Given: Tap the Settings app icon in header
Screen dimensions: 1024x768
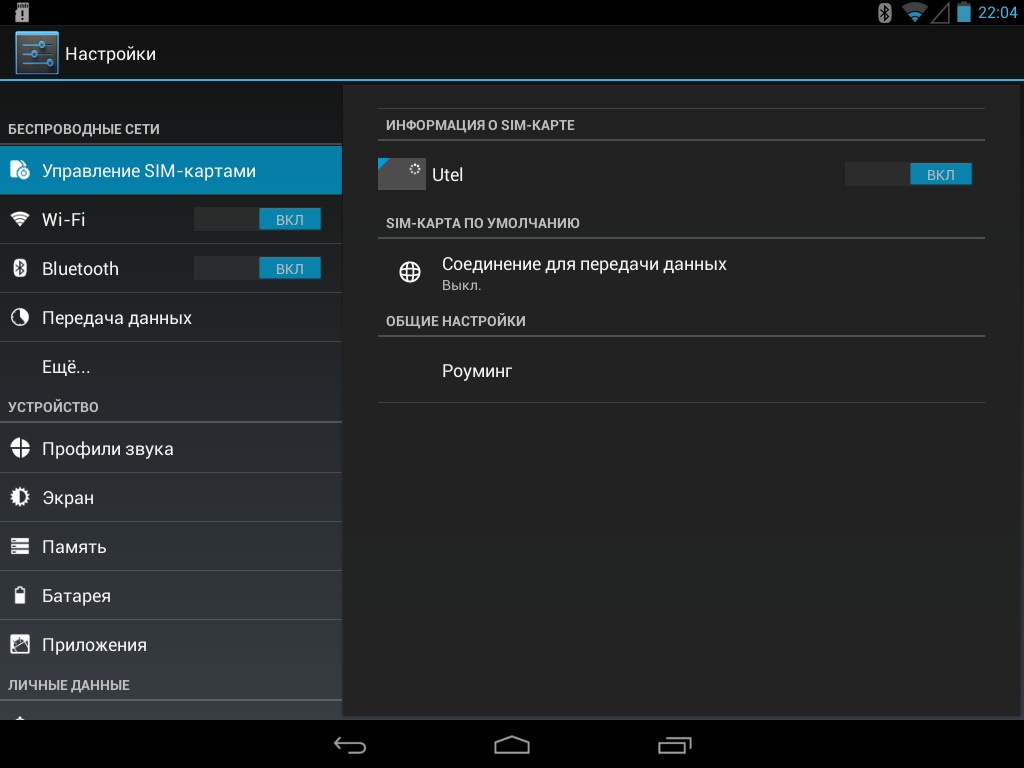Looking at the screenshot, I should click(x=37, y=53).
